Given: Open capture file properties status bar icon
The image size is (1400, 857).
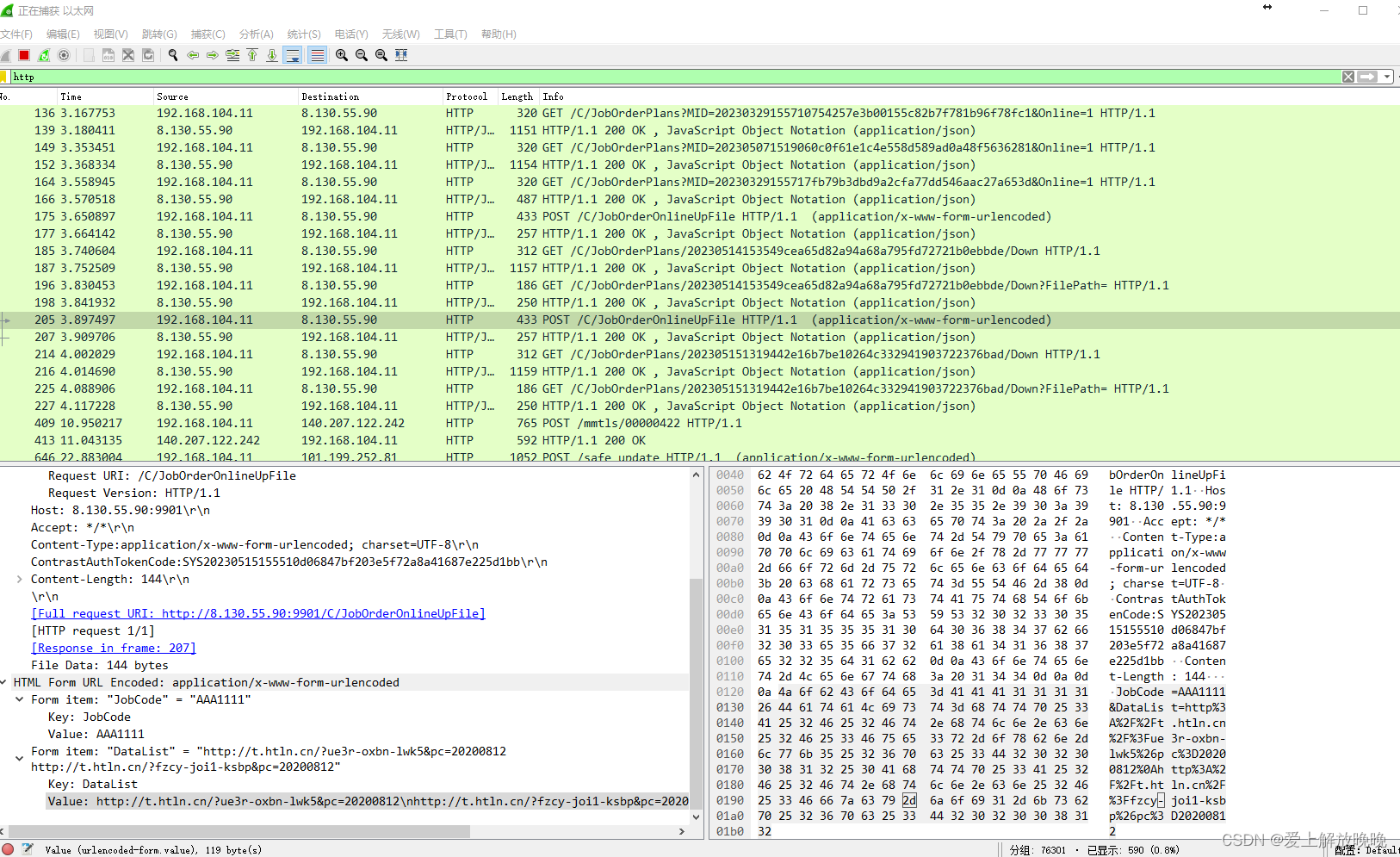Looking at the screenshot, I should coord(27,849).
